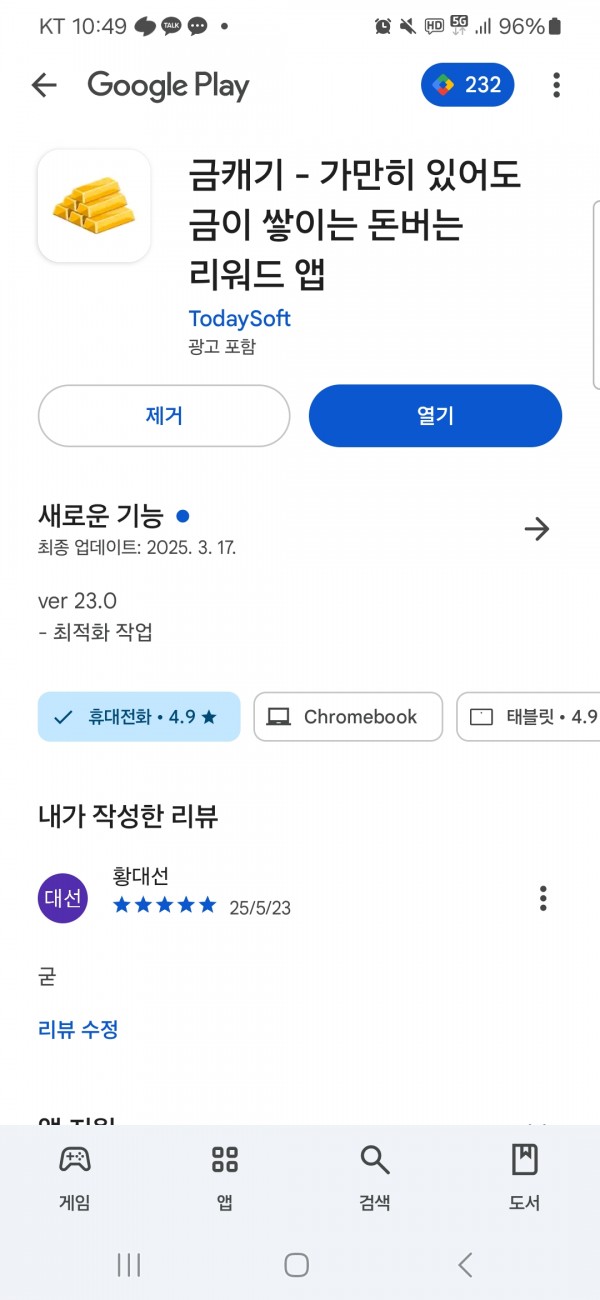600x1300 pixels.
Task: Open Play Points badge showing 232
Action: point(468,86)
